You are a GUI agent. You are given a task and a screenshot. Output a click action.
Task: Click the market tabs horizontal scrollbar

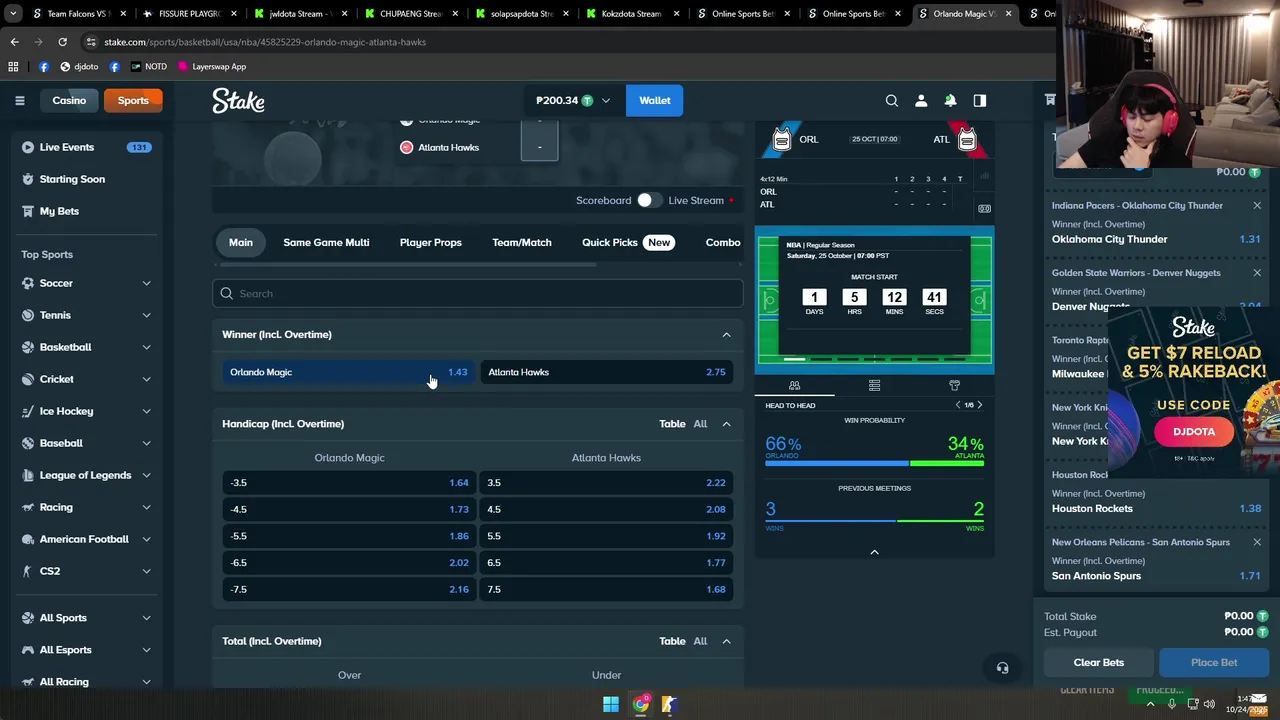click(408, 265)
